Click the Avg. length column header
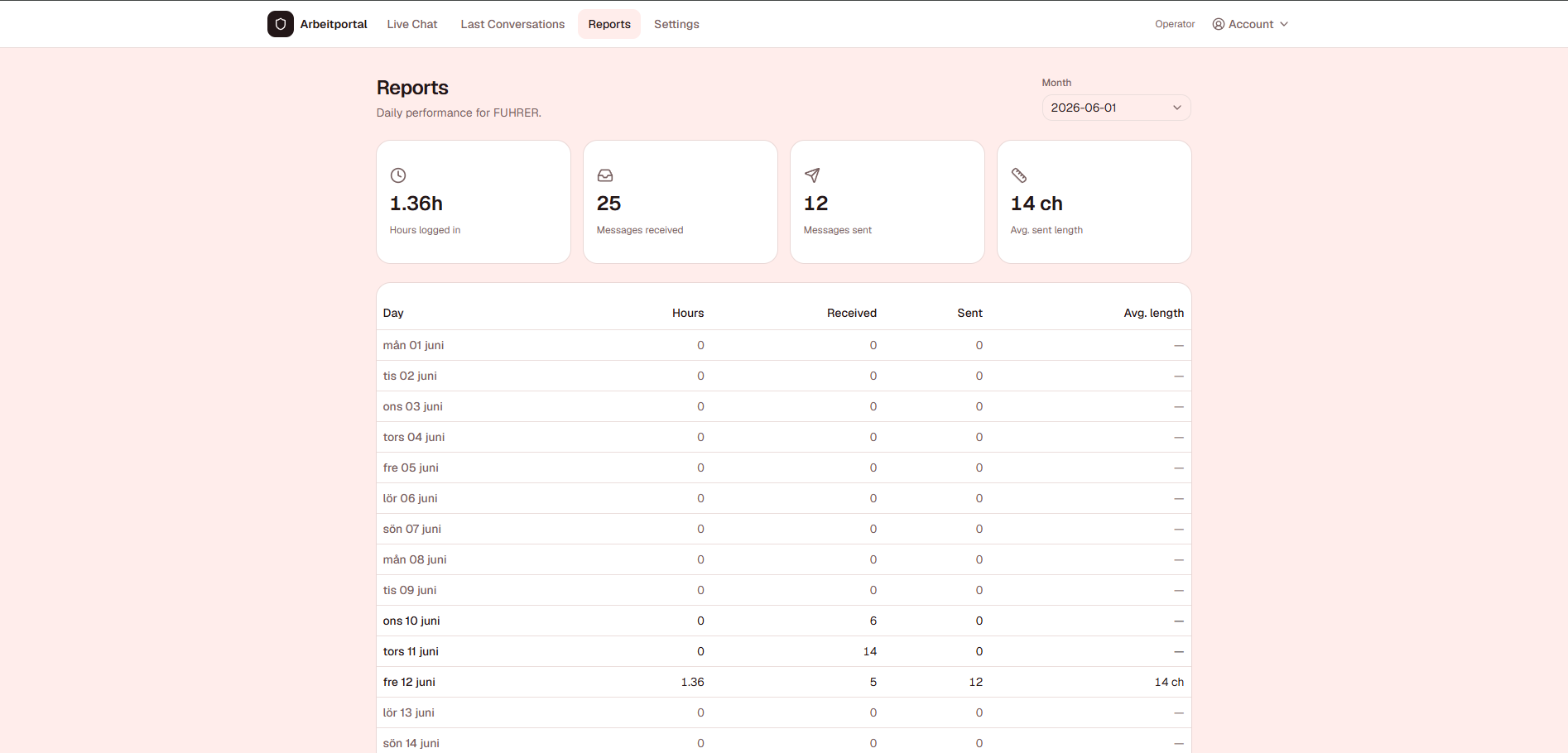The height and width of the screenshot is (753, 1568). (x=1154, y=313)
